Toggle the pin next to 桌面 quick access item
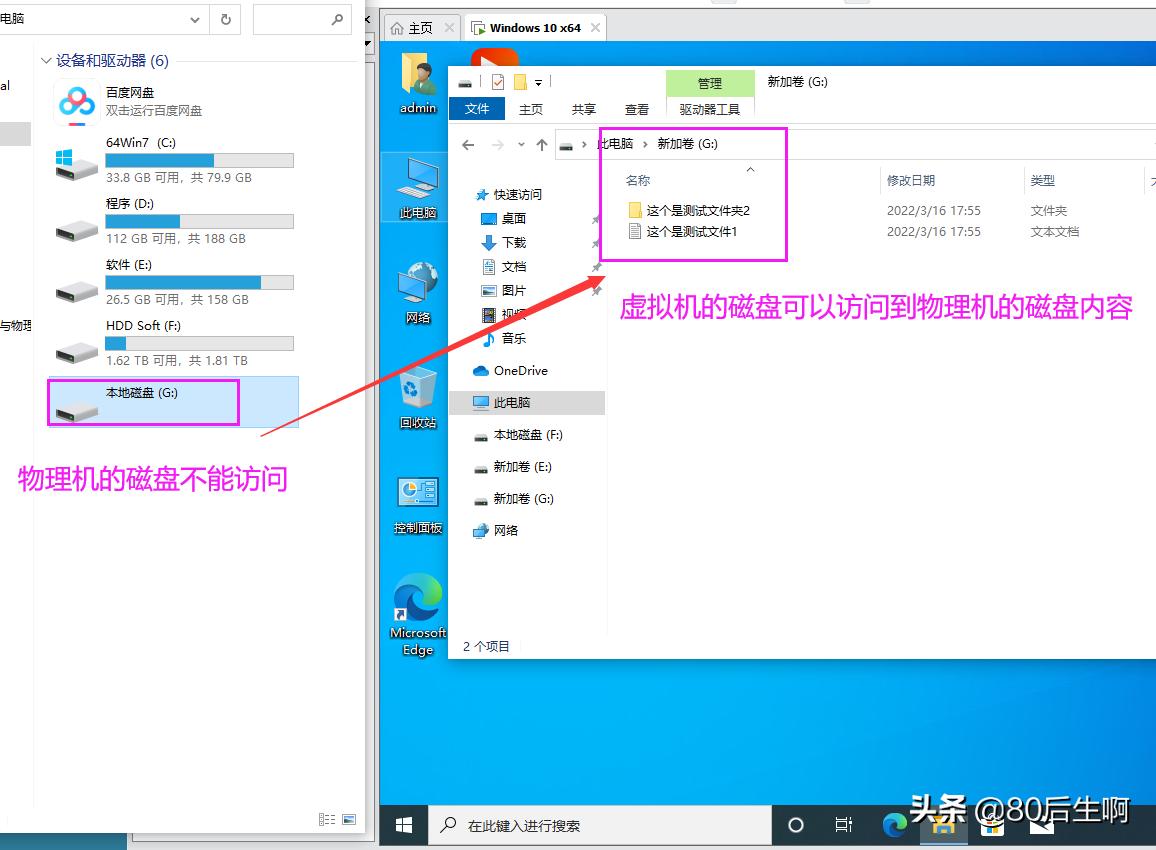 click(x=596, y=218)
